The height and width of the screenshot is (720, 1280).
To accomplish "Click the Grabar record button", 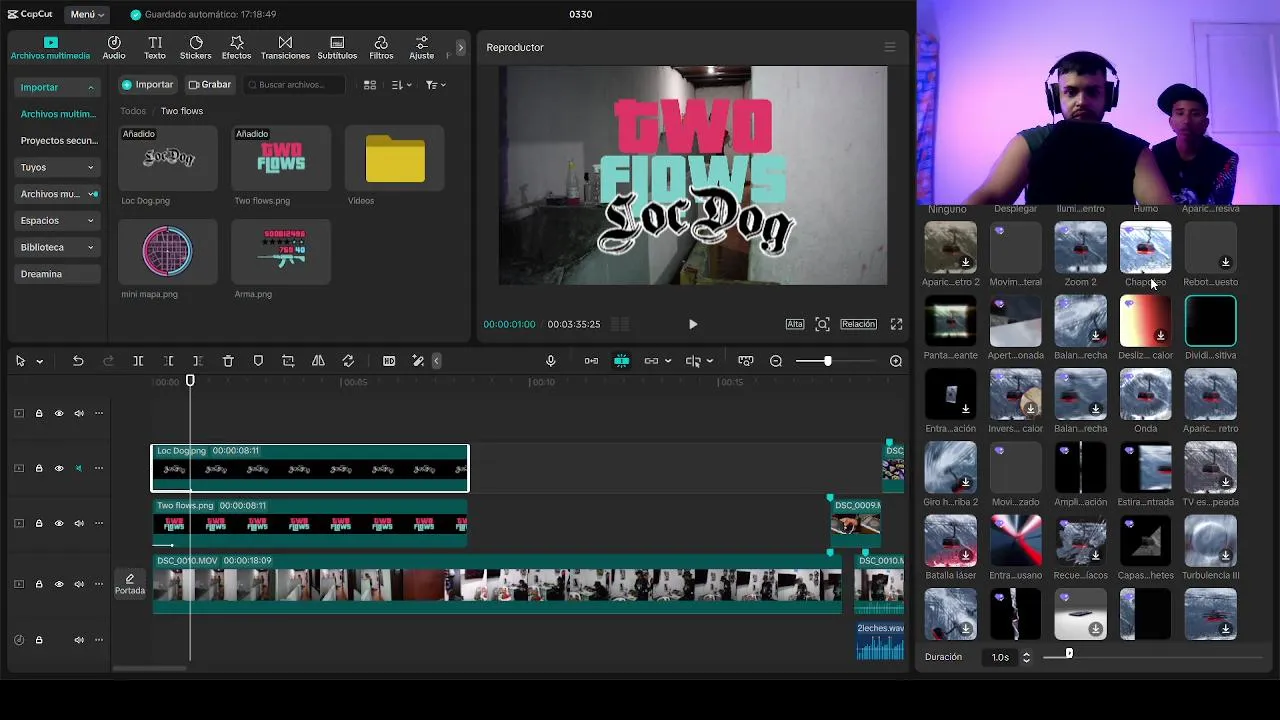I will (210, 85).
